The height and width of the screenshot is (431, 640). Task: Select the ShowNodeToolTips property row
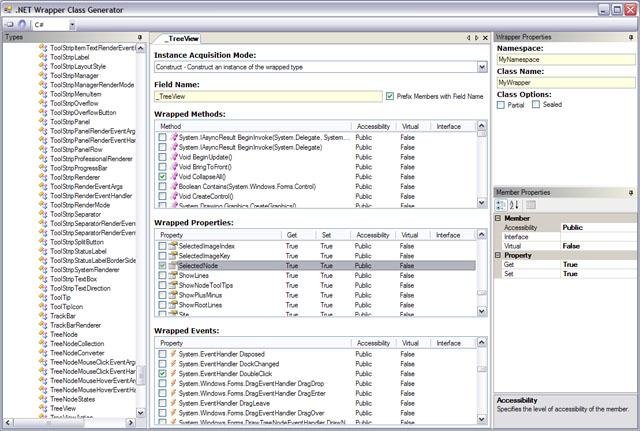(315, 285)
